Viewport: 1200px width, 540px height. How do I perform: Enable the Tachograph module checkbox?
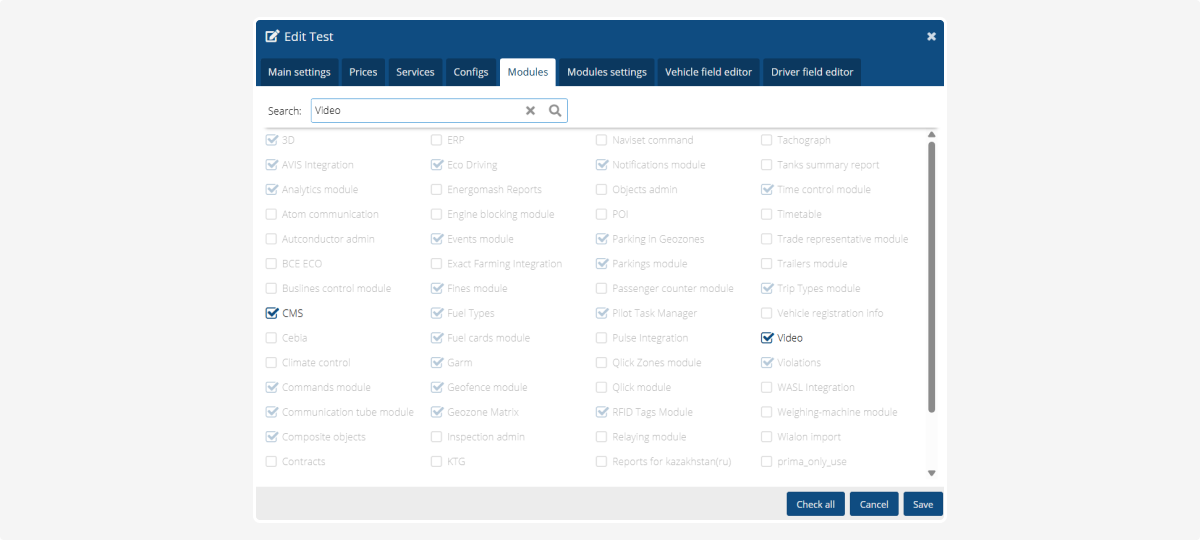click(x=768, y=140)
